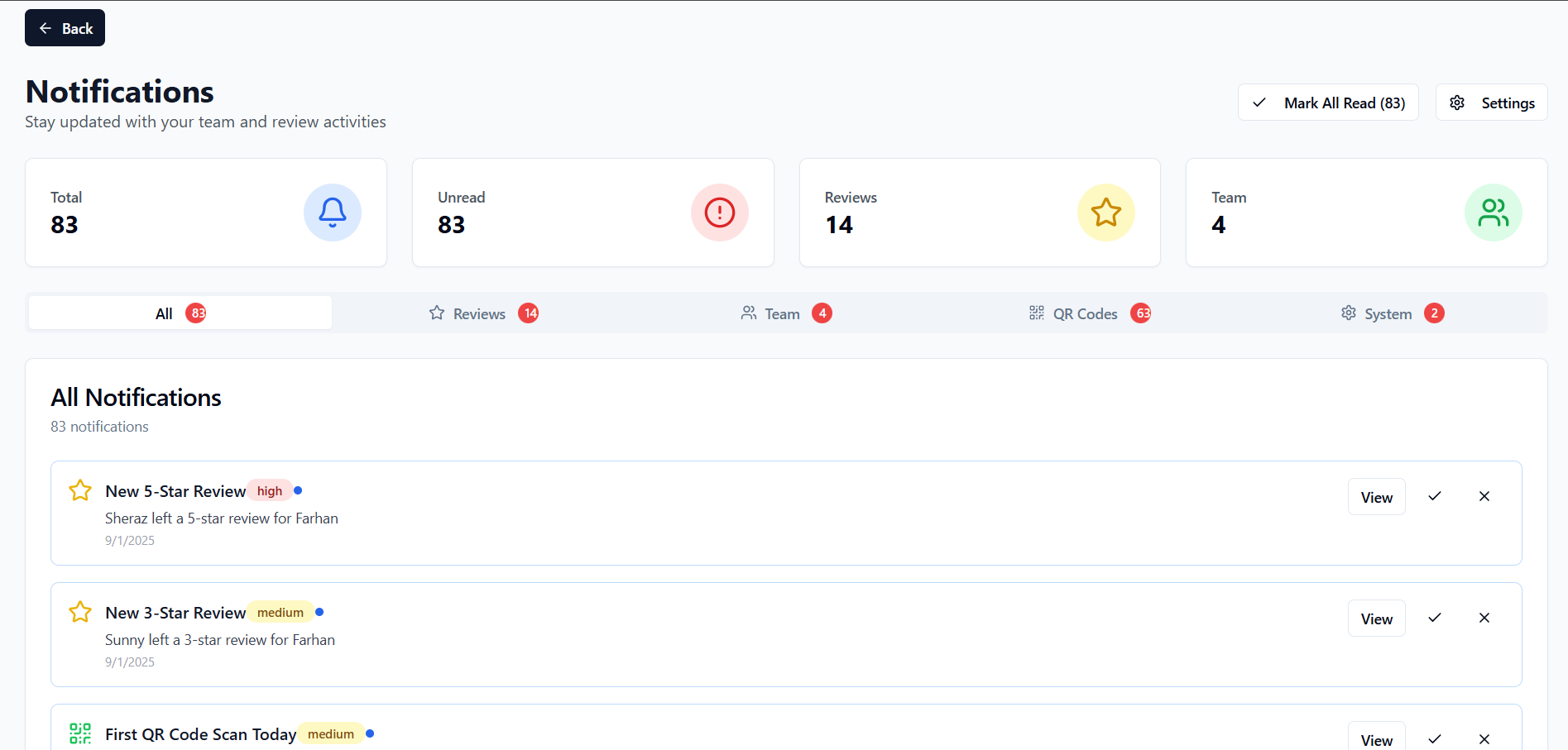Screen dimensions: 1568x750
Task: Click the Mark All Read (83) button
Action: (x=1328, y=103)
